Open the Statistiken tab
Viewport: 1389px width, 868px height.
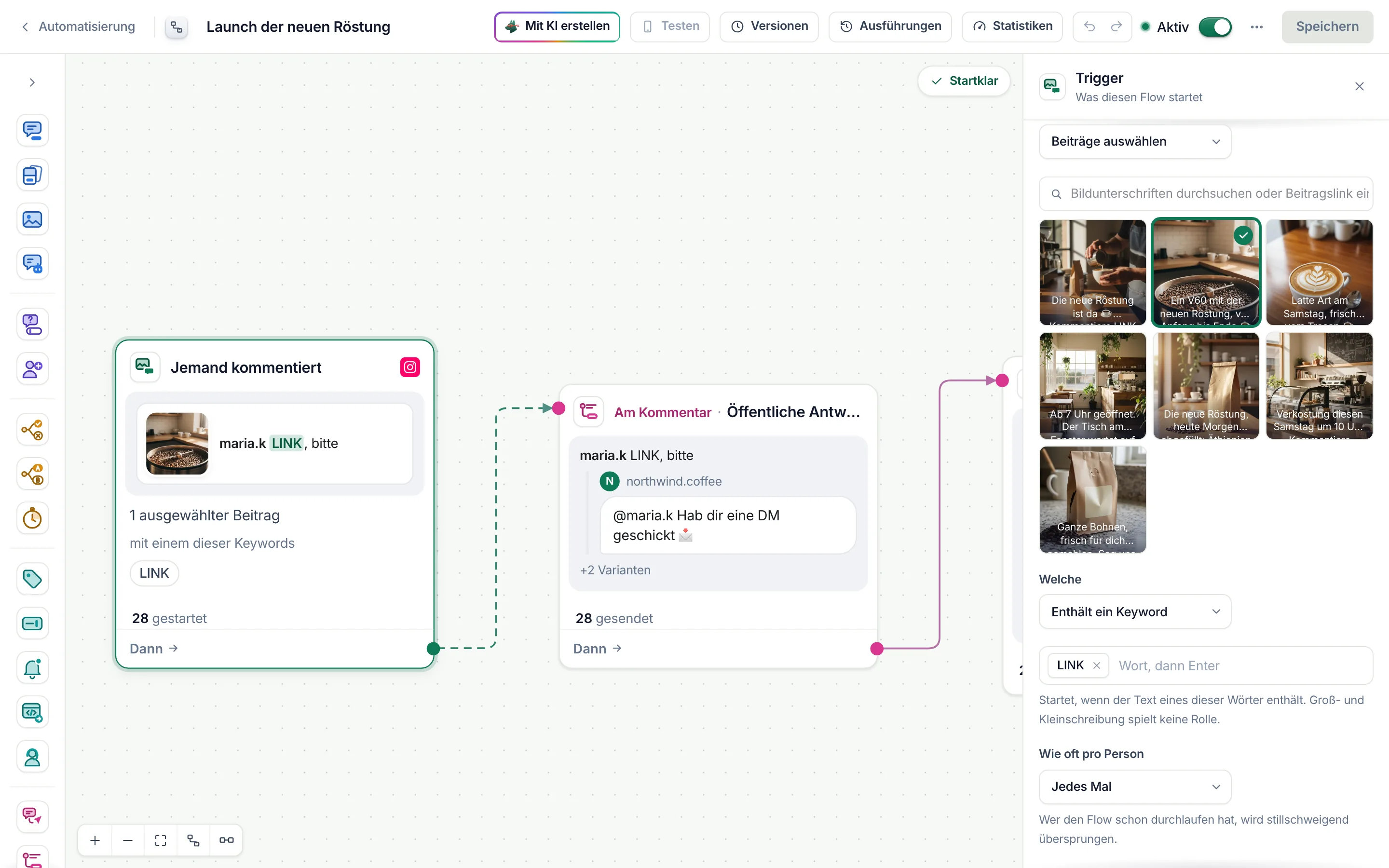tap(1012, 27)
